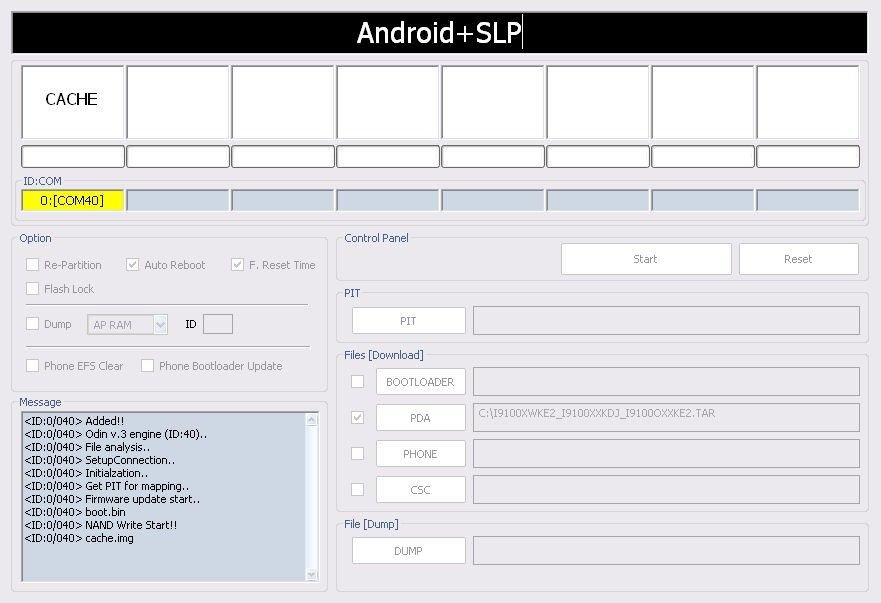This screenshot has width=881, height=603.
Task: Click the Start button
Action: tap(646, 259)
